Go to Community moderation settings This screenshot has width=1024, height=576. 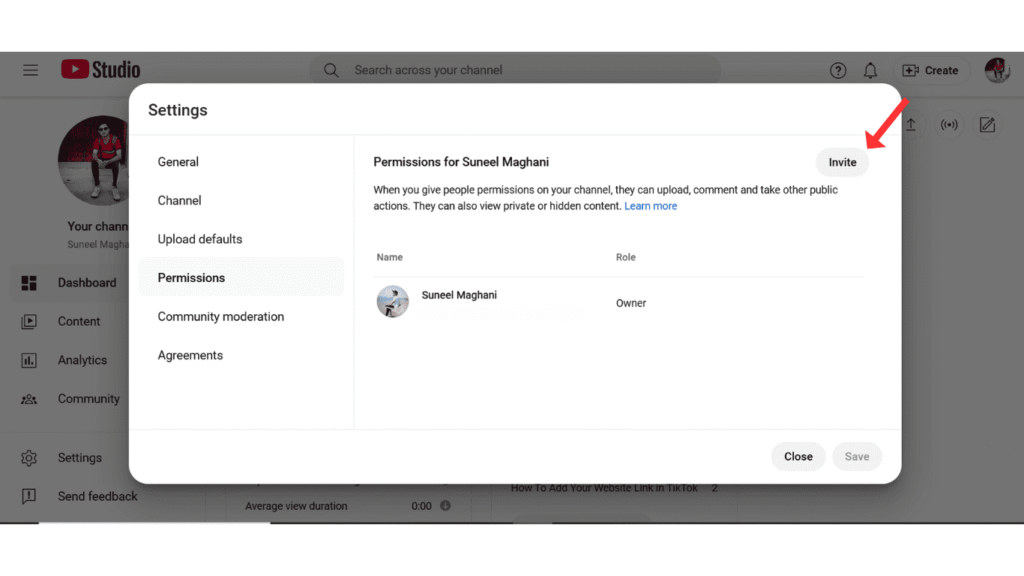[221, 317]
